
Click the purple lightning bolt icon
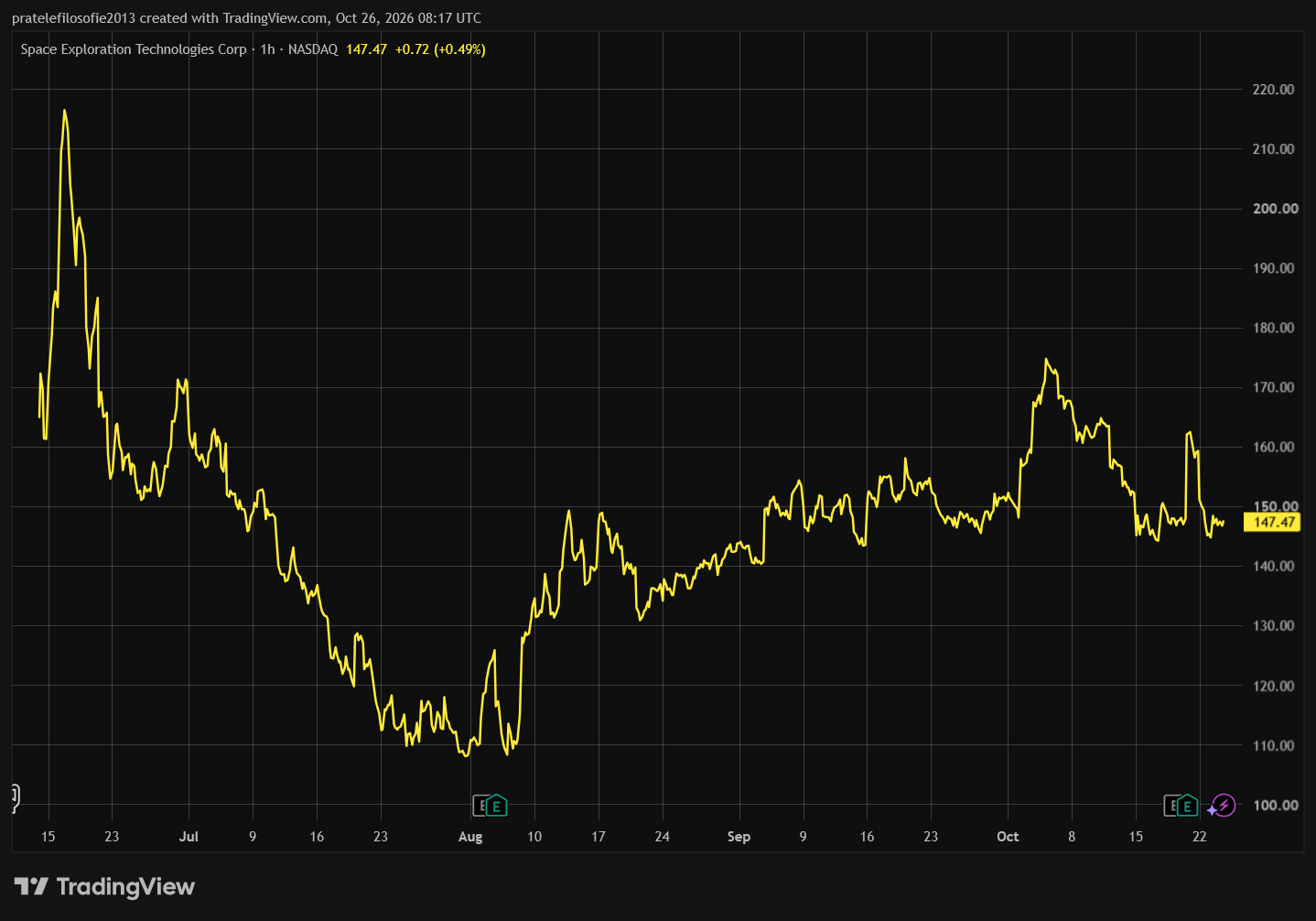1224,806
